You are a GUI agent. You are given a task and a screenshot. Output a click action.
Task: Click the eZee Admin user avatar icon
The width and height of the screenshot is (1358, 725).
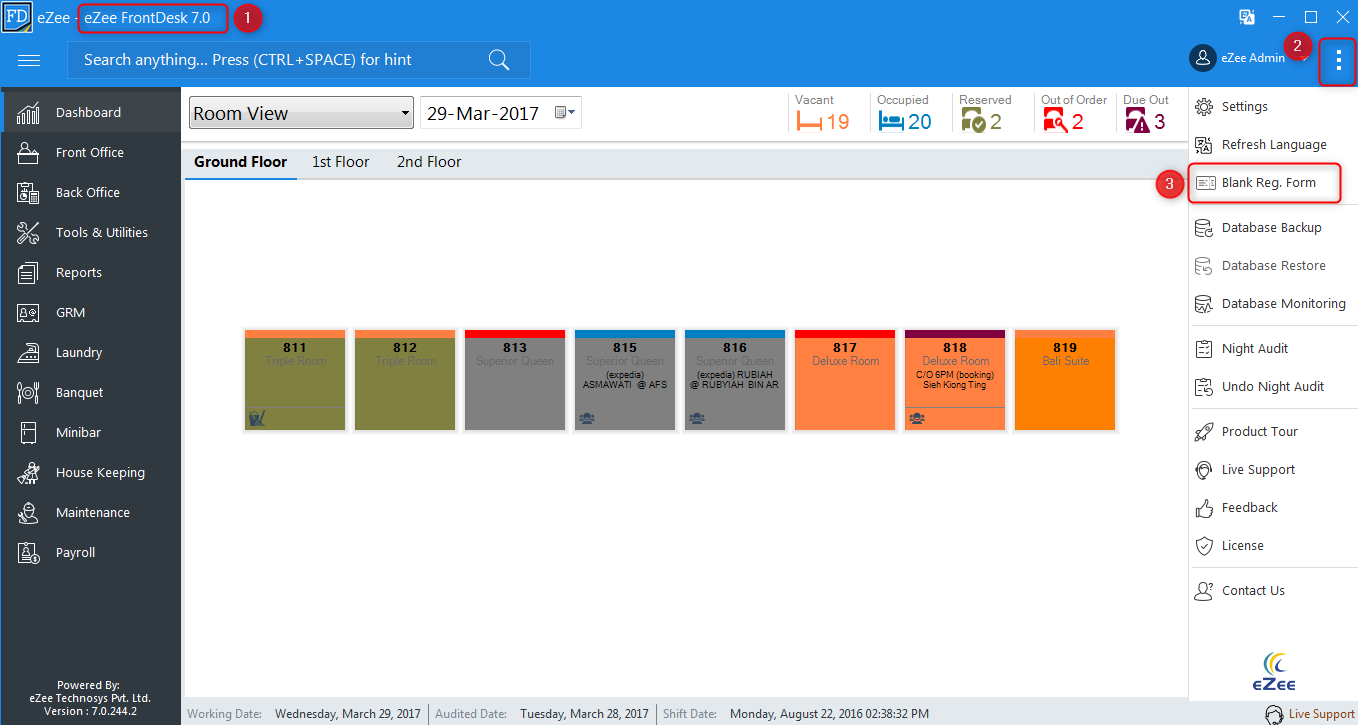click(1202, 58)
